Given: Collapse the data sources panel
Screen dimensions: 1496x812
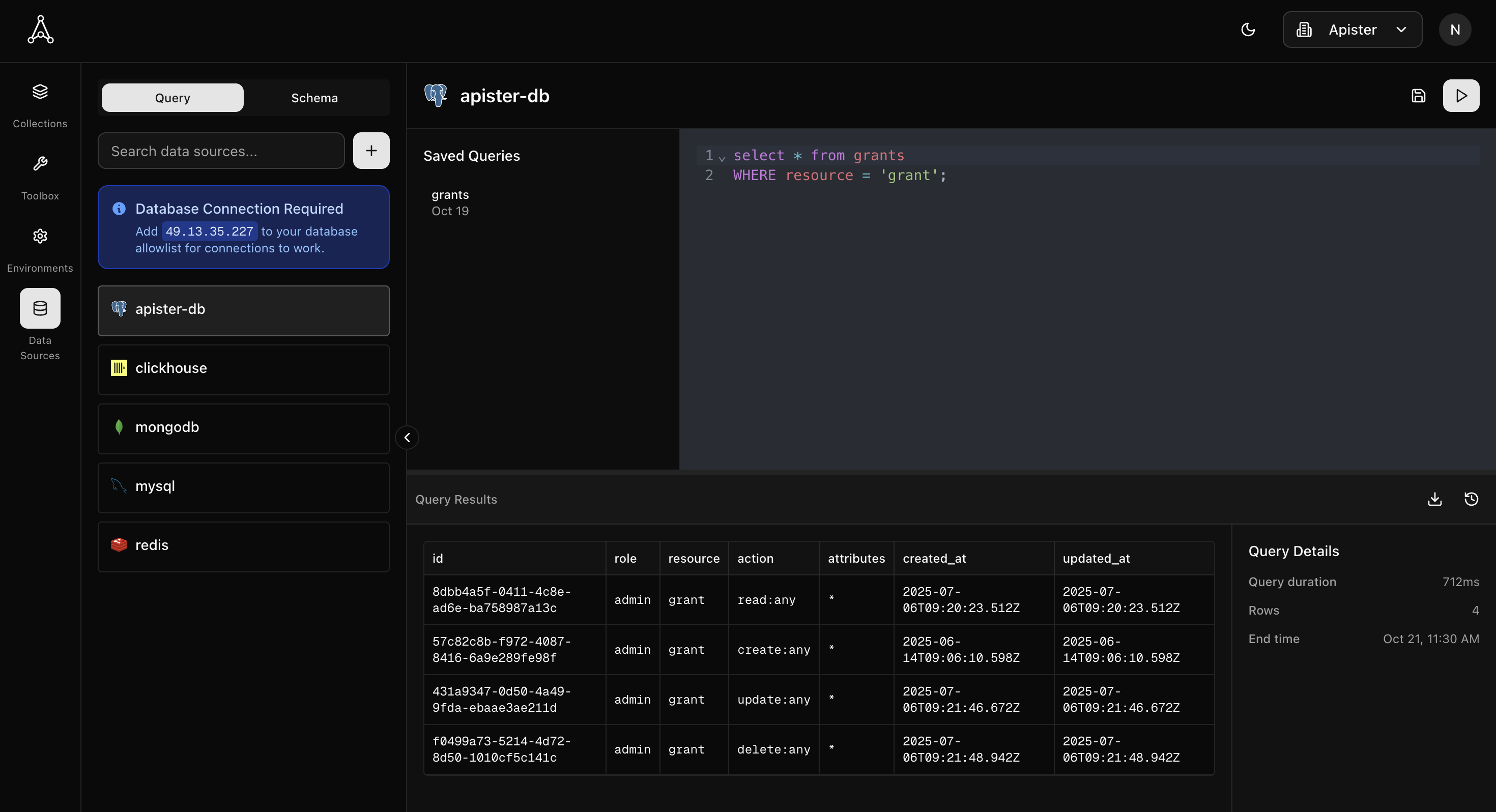Looking at the screenshot, I should click(x=407, y=438).
